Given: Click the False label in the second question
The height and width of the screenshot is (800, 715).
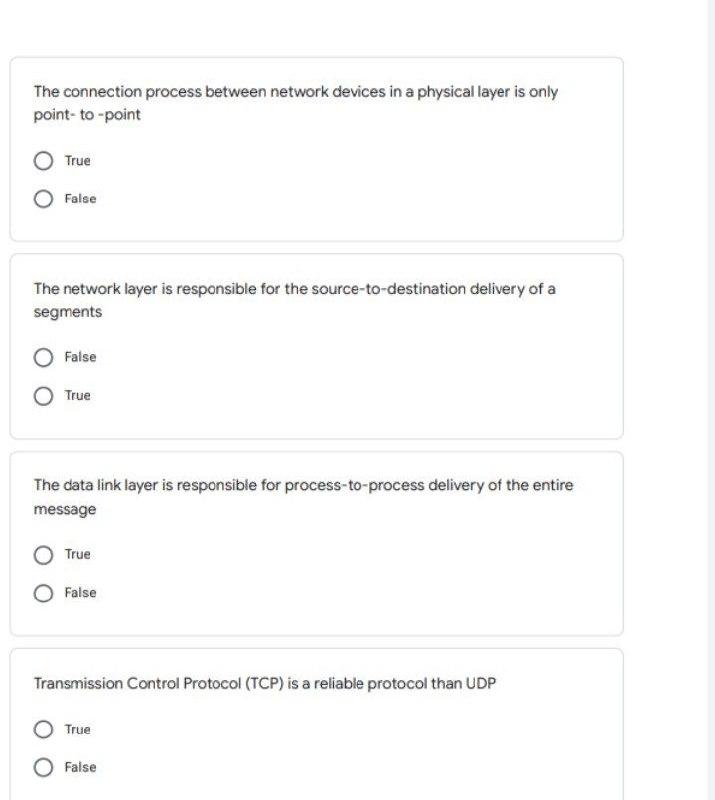Looking at the screenshot, I should coord(80,357).
